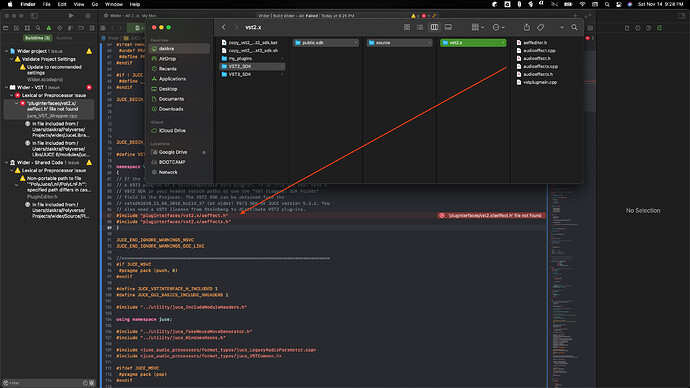Open the File menu

point(47,4)
